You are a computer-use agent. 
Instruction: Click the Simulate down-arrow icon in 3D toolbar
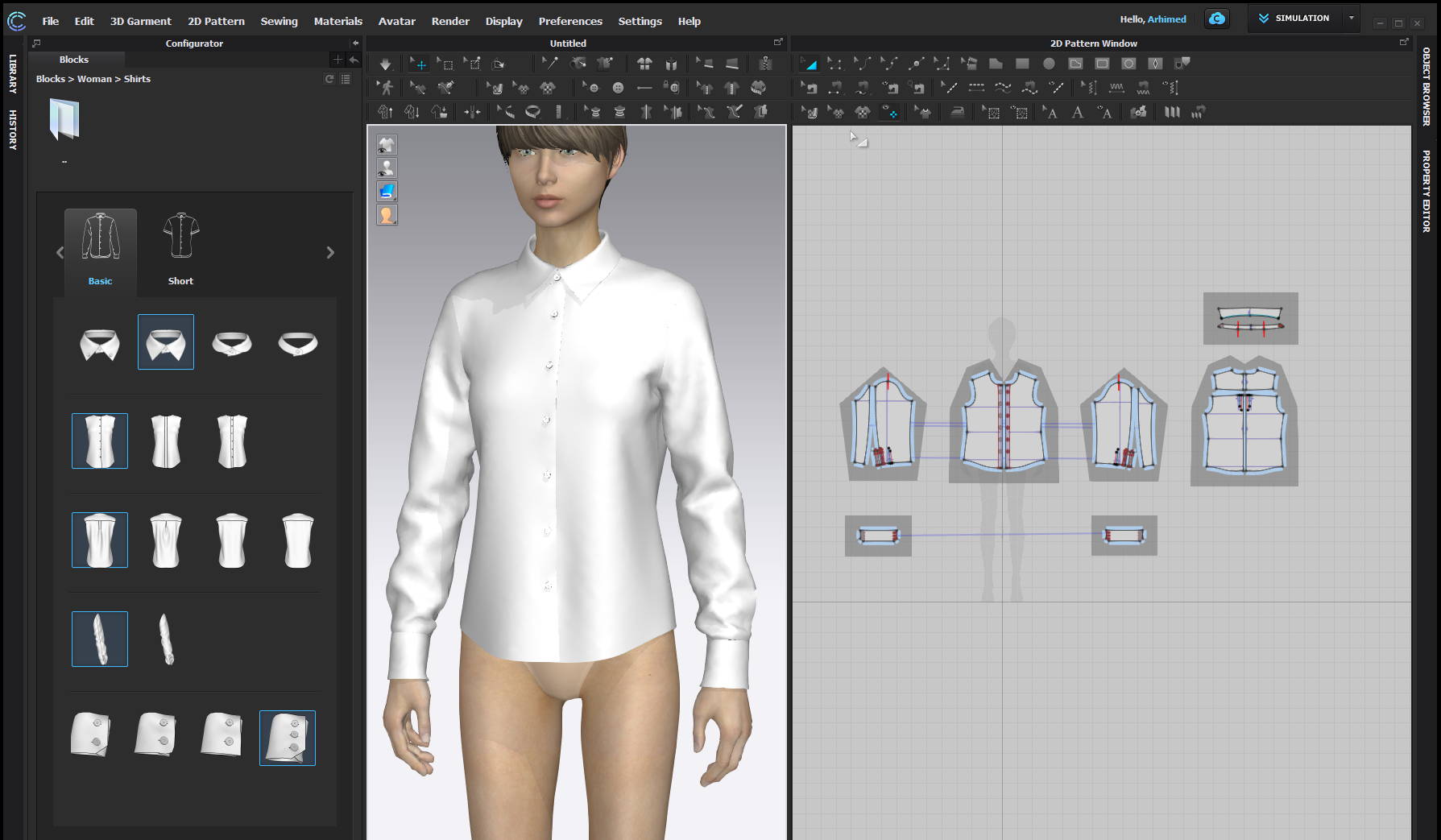[x=385, y=64]
